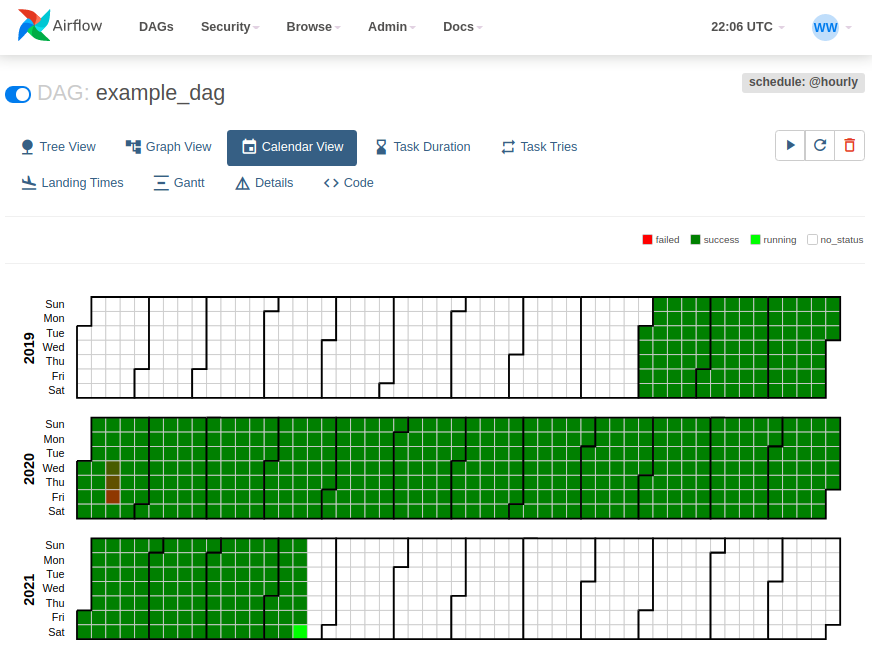Click the example_dag title text
This screenshot has width=872, height=648.
pyautogui.click(x=160, y=93)
